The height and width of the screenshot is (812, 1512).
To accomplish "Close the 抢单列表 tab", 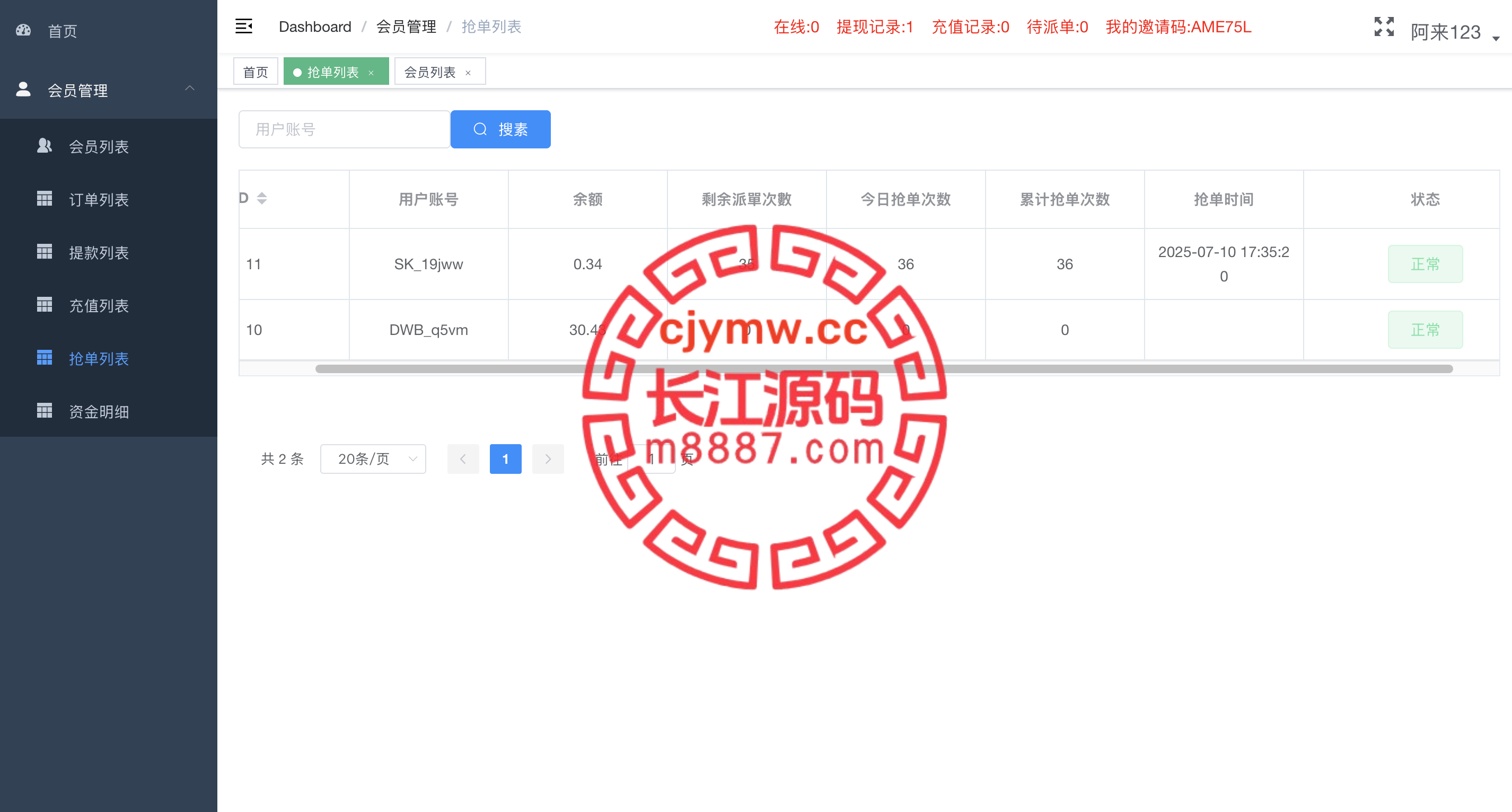I will [371, 73].
